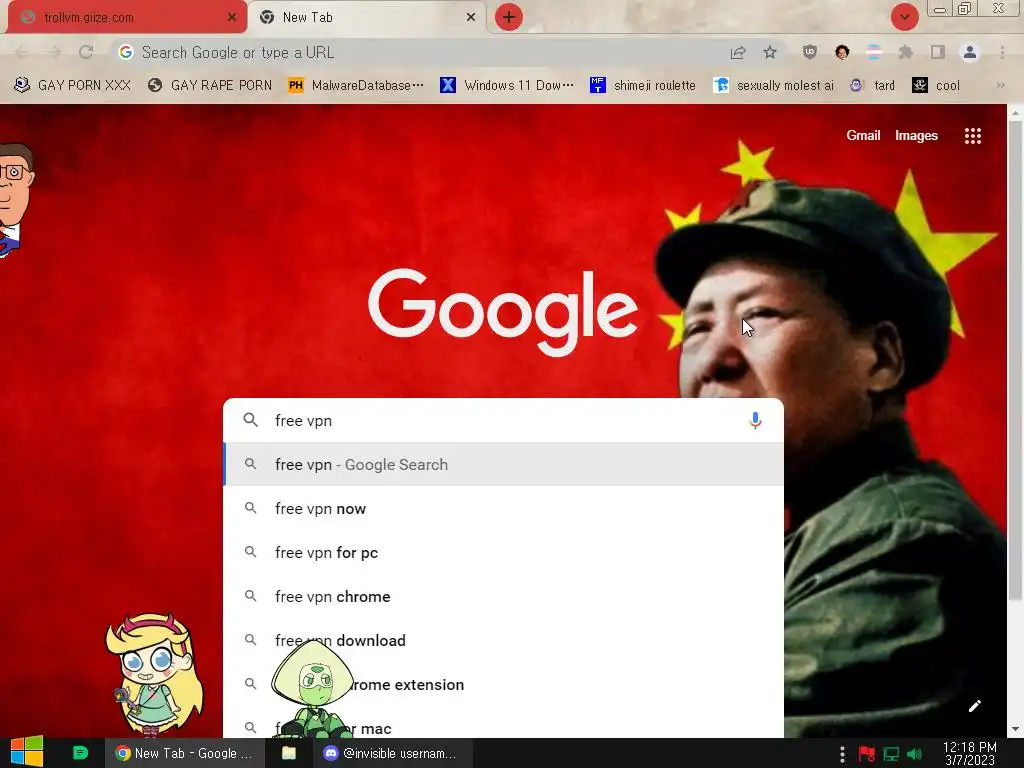Reload the page with the refresh icon
This screenshot has width=1024, height=768.
[86, 52]
